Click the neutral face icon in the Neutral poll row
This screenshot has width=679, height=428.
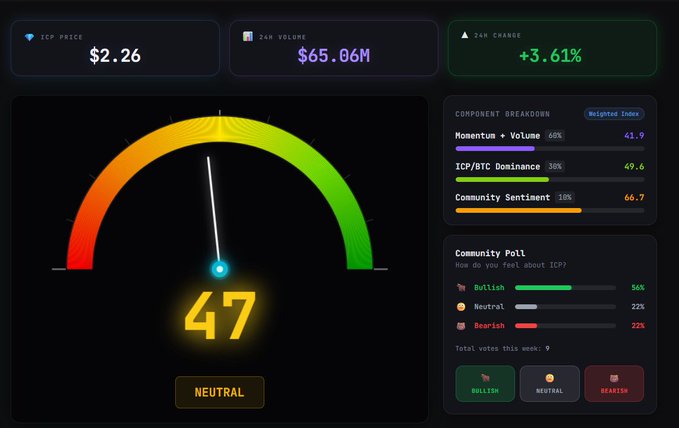coord(461,307)
